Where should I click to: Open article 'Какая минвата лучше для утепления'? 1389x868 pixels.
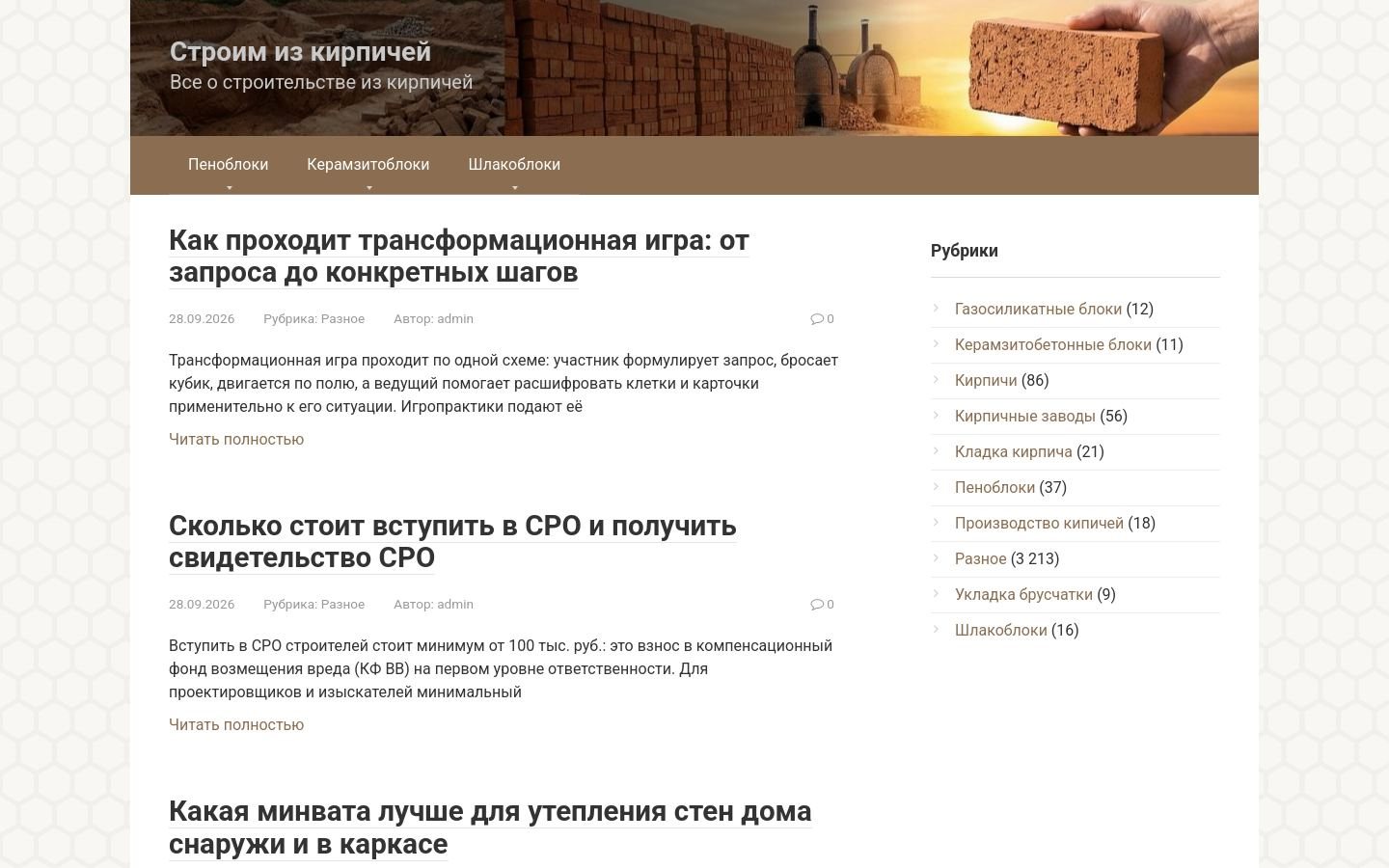click(x=490, y=827)
